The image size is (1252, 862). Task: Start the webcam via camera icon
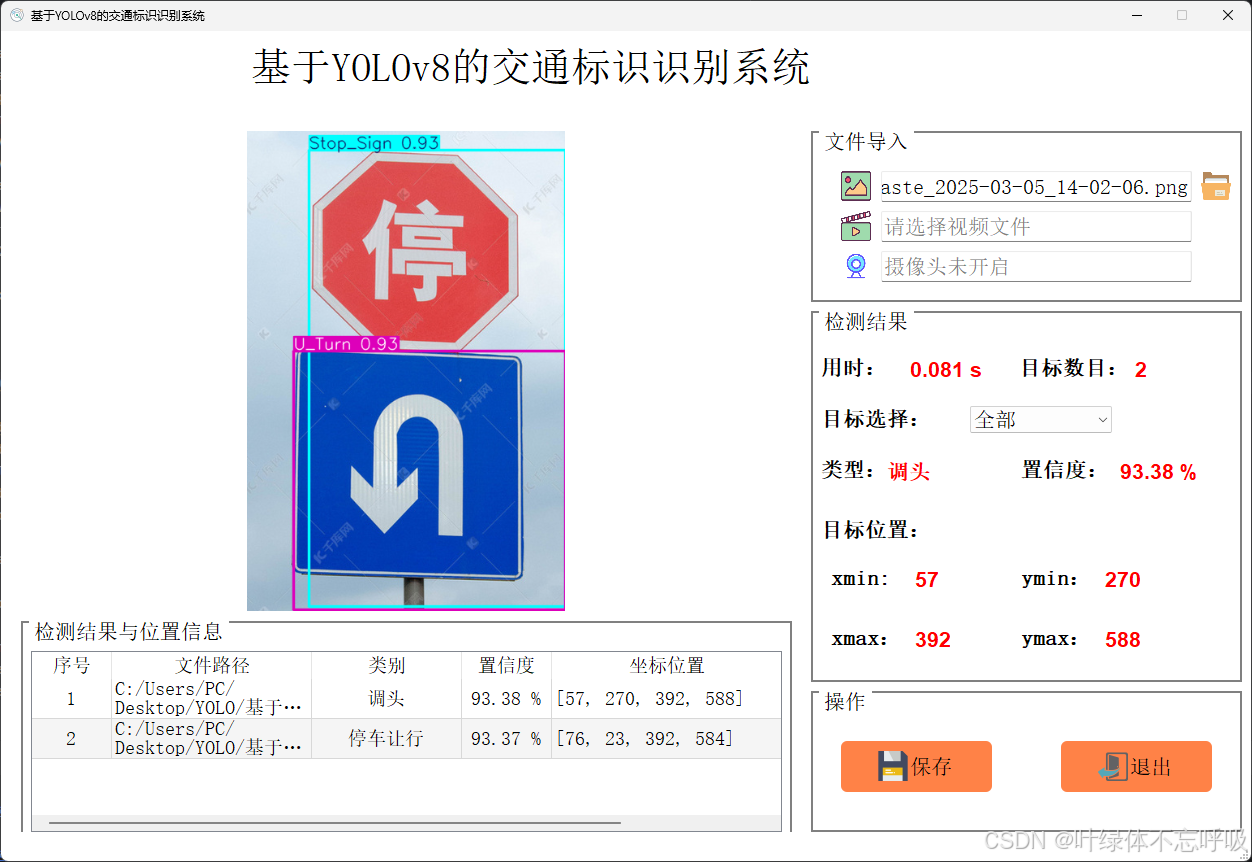[x=856, y=266]
